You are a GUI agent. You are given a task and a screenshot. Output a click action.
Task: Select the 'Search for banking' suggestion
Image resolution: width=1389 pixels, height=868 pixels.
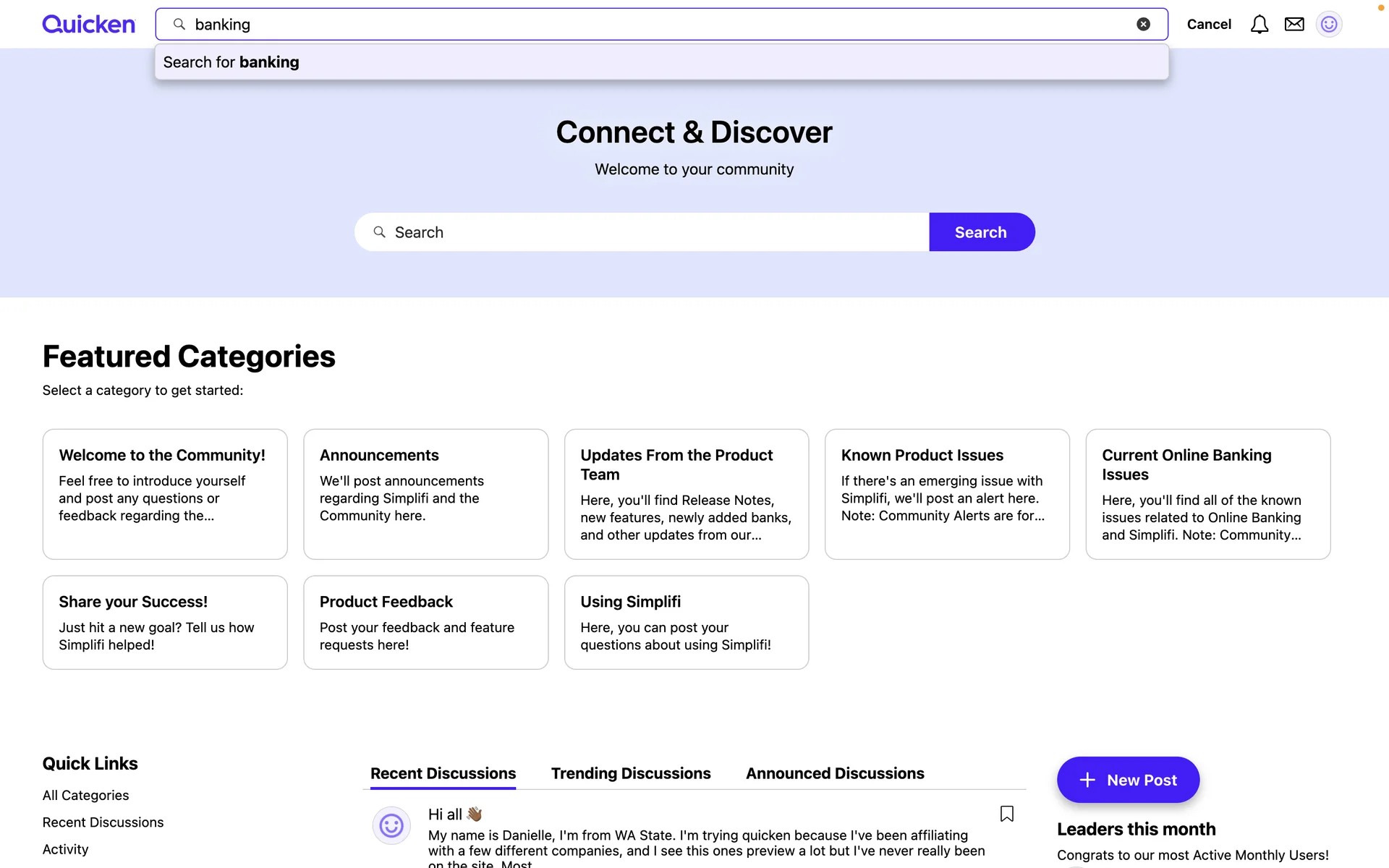[231, 62]
